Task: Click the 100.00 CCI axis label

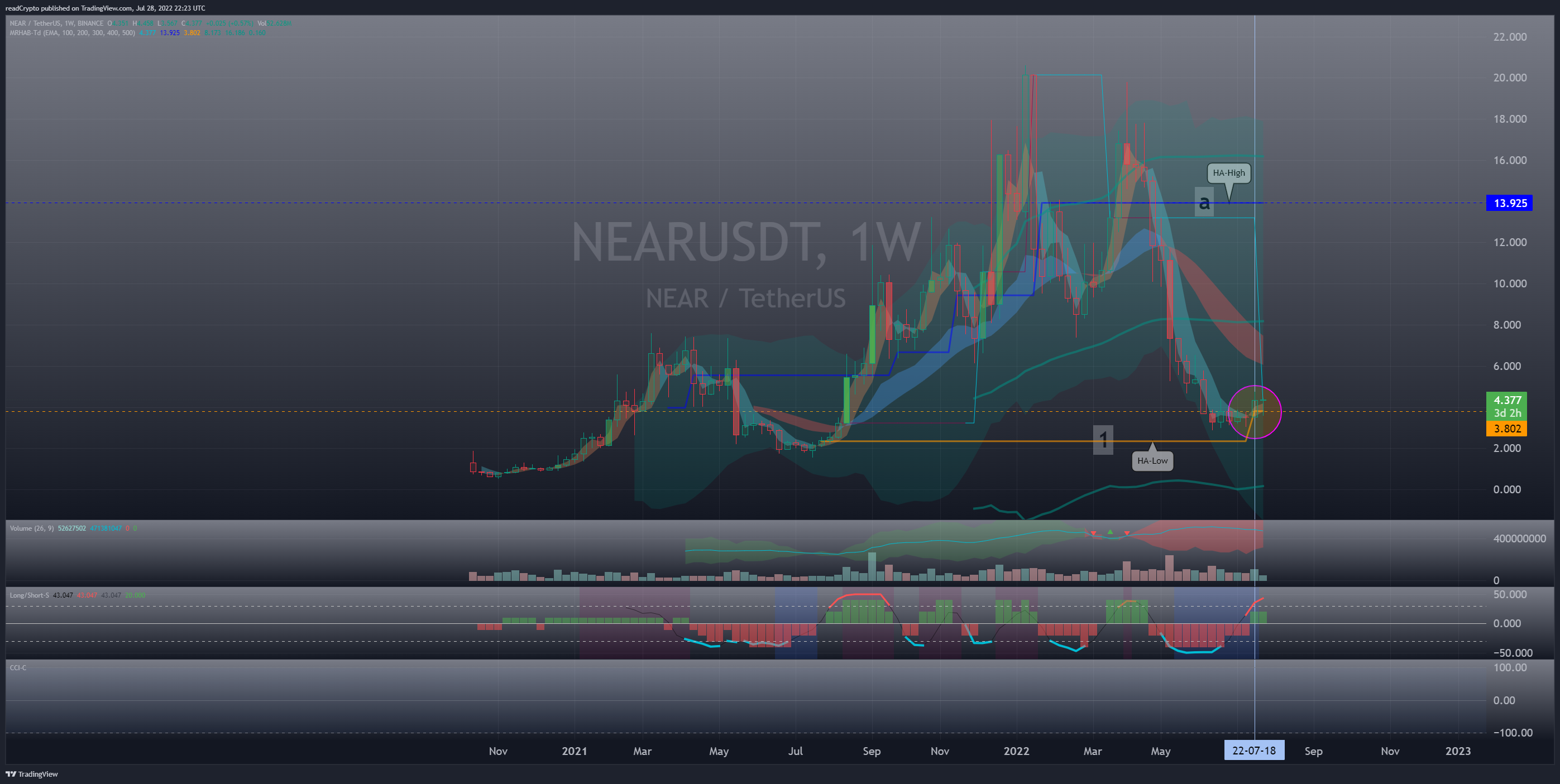Action: pos(1510,667)
